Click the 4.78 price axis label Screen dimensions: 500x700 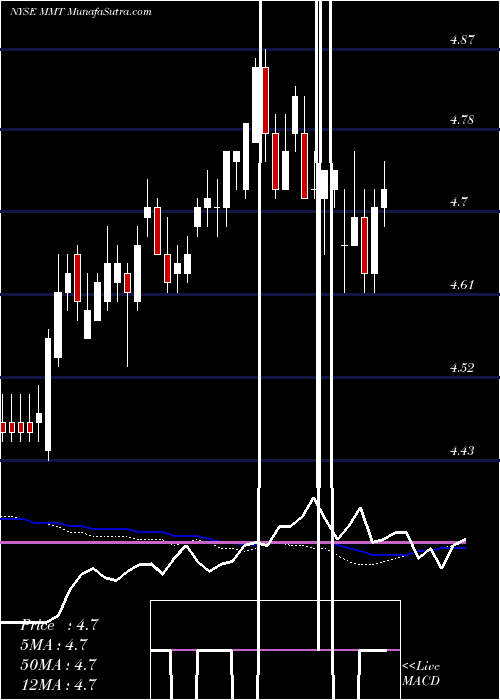click(462, 120)
